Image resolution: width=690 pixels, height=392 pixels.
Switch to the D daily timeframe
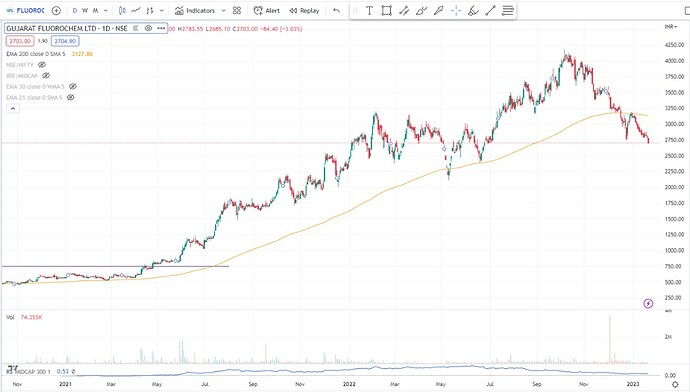coord(74,11)
